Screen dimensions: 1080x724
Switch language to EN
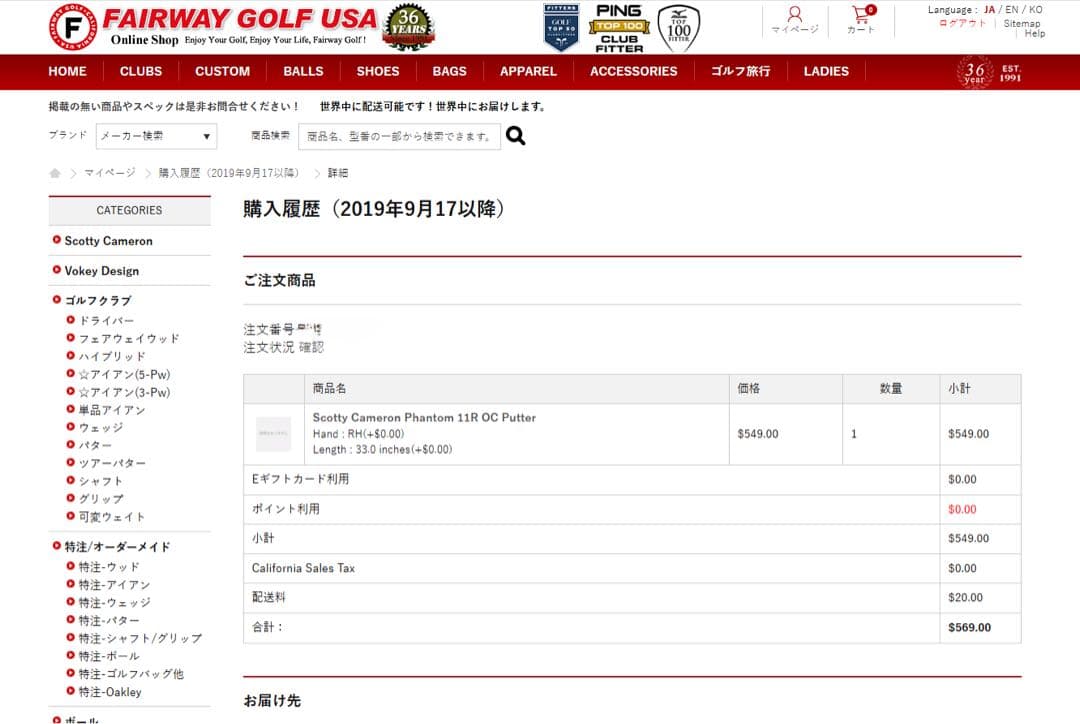1012,10
